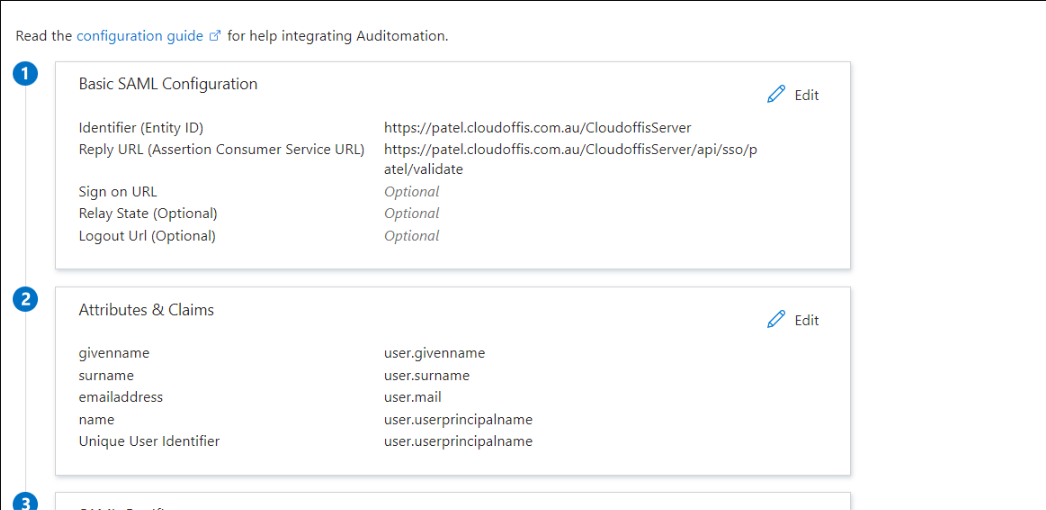Click the Logout Url (Optional) label
The height and width of the screenshot is (510, 1046).
tap(147, 236)
